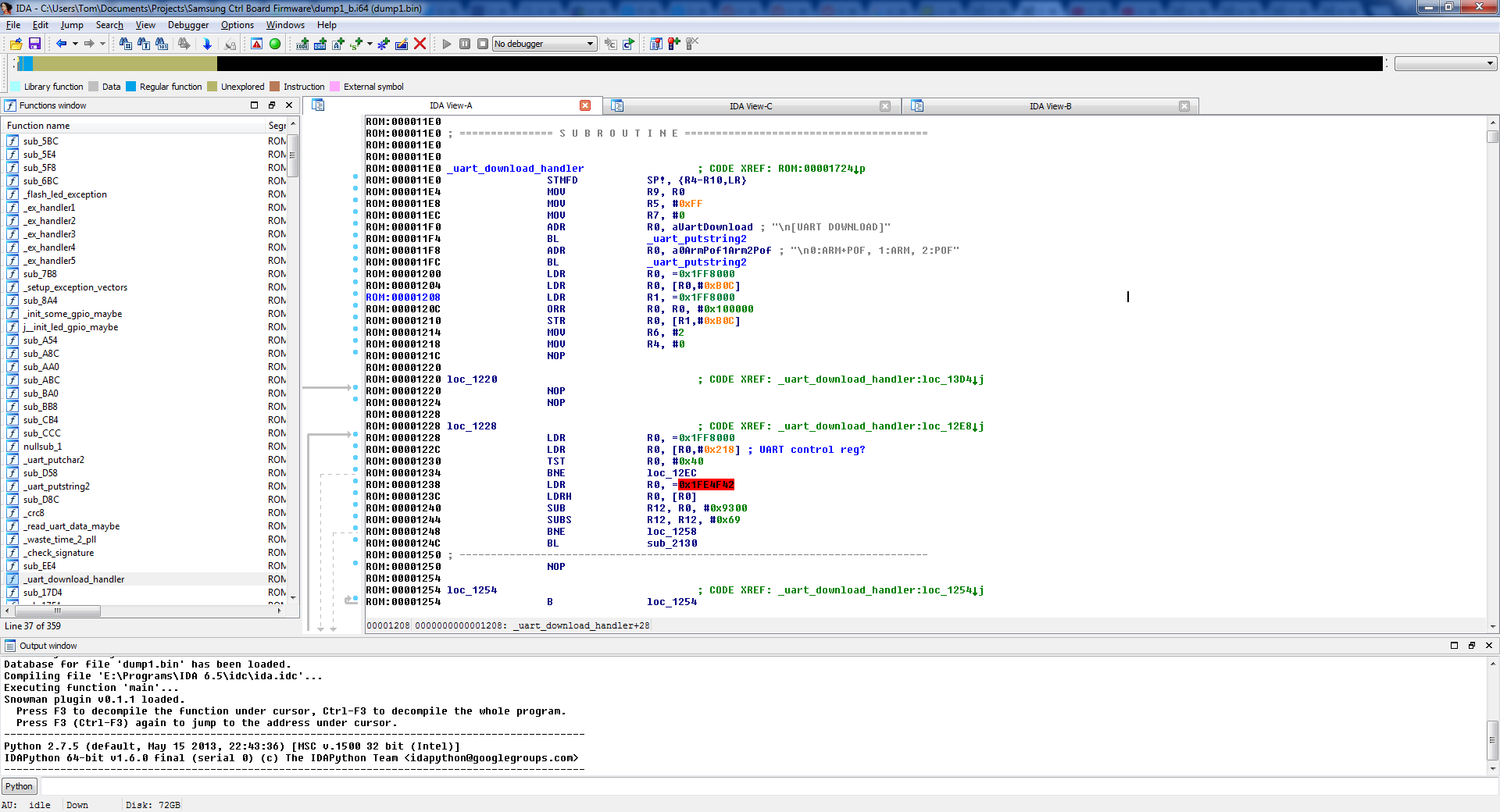
Task: Expand the back-history dropdown arrow
Action: [x=75, y=44]
